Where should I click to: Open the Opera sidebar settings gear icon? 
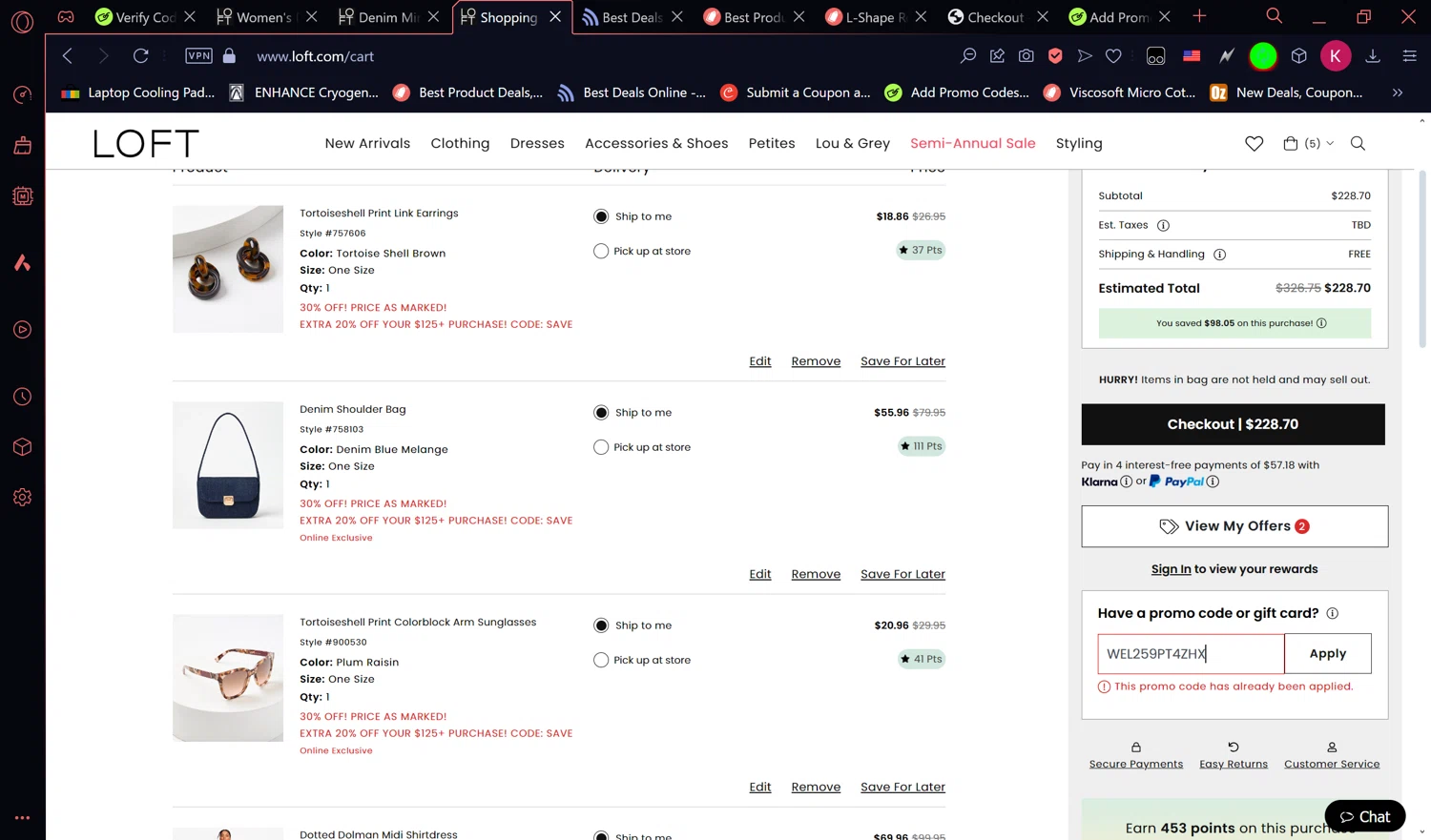23,498
